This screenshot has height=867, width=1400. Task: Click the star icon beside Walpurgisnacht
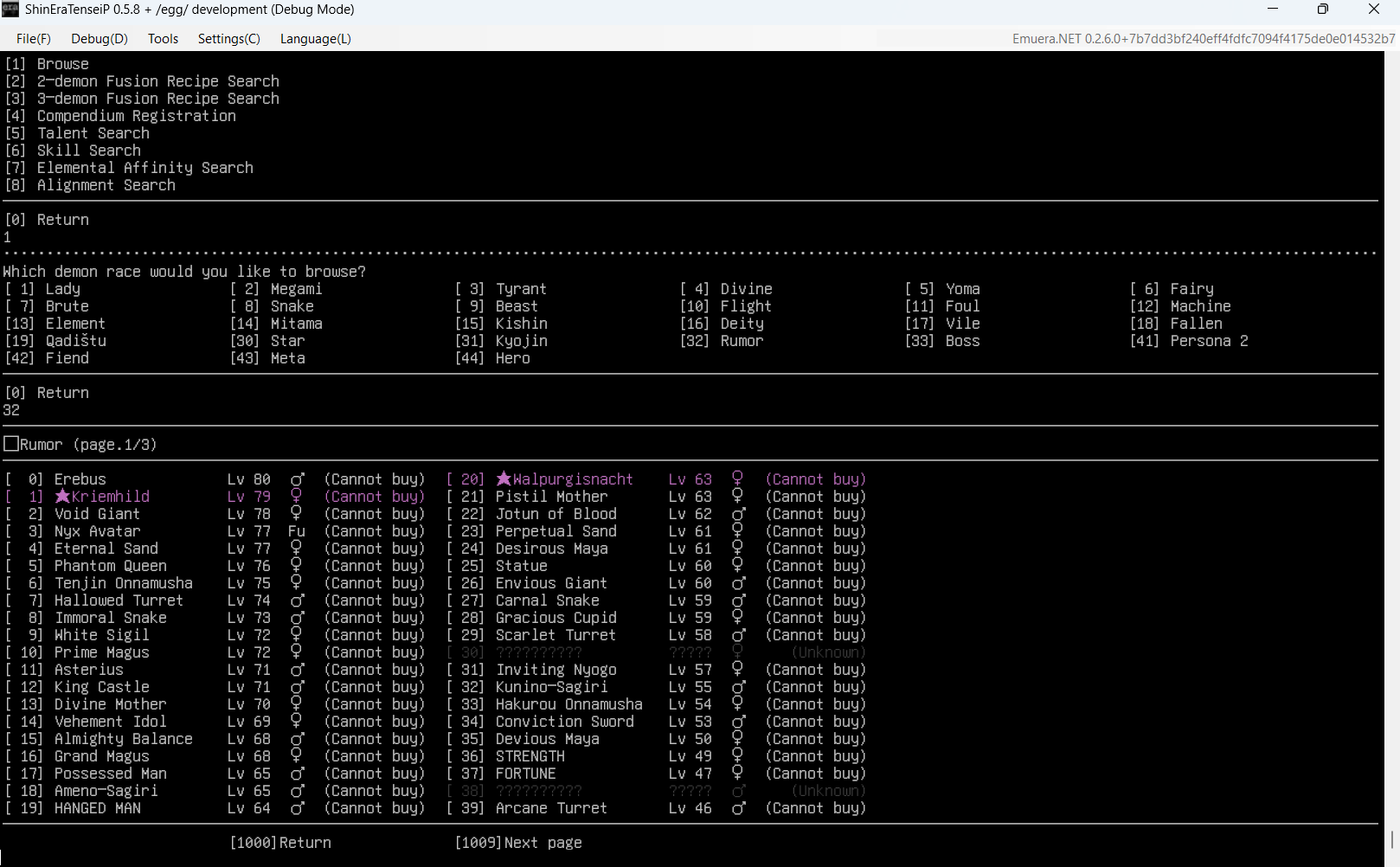click(504, 479)
